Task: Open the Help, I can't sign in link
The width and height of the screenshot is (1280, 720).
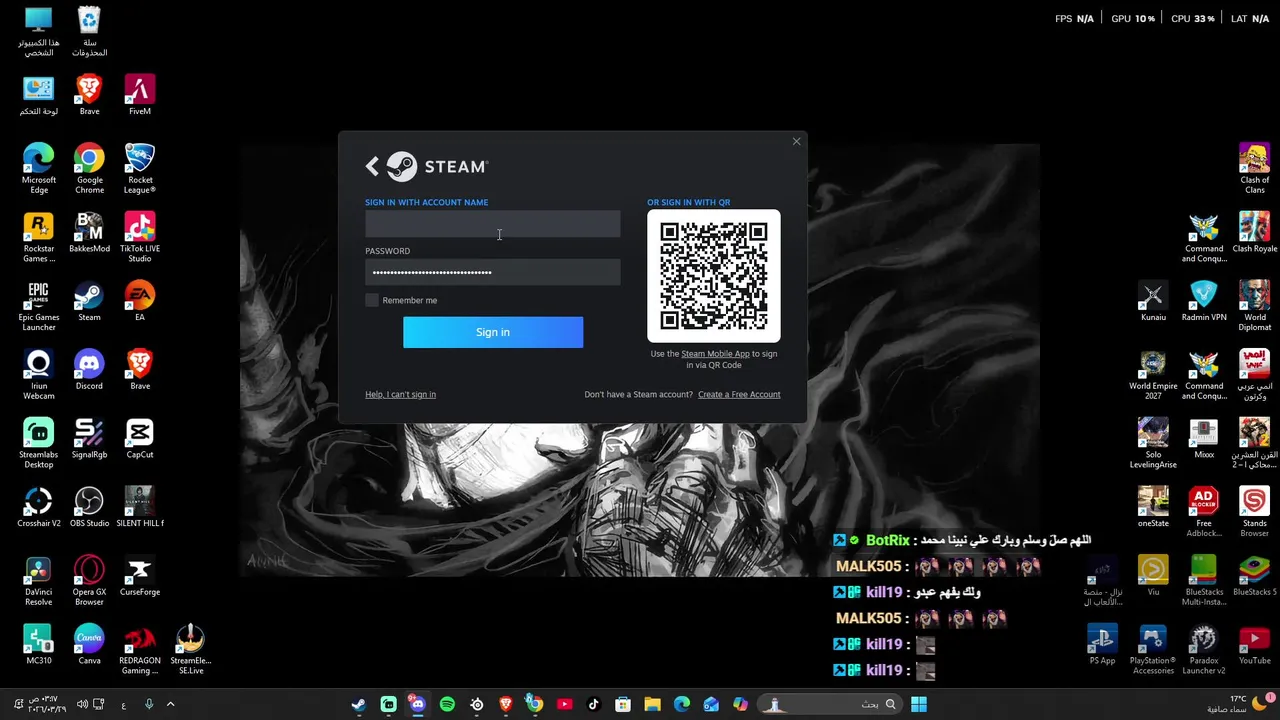Action: click(x=400, y=394)
